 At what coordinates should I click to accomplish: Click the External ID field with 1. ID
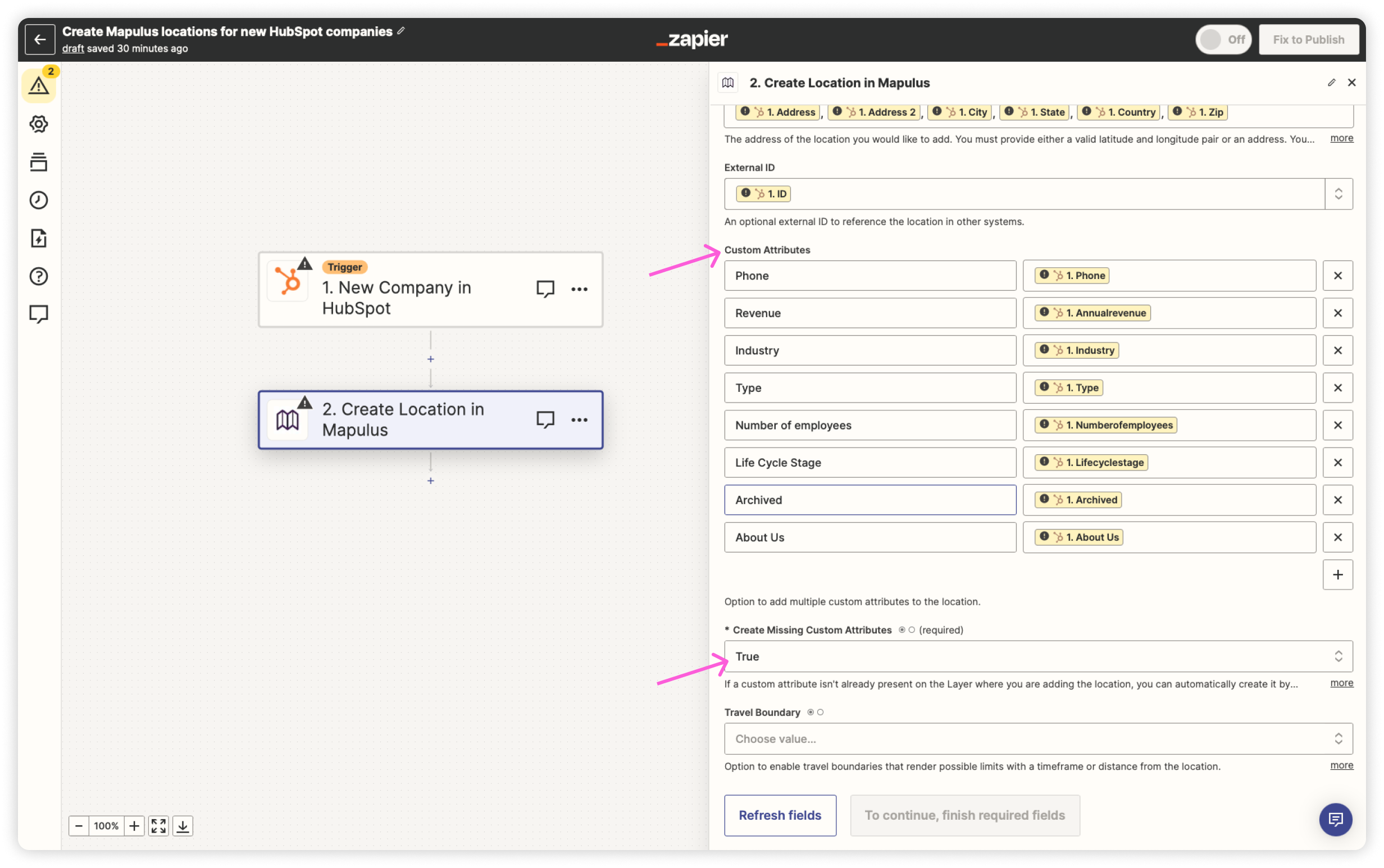pyautogui.click(x=1025, y=194)
